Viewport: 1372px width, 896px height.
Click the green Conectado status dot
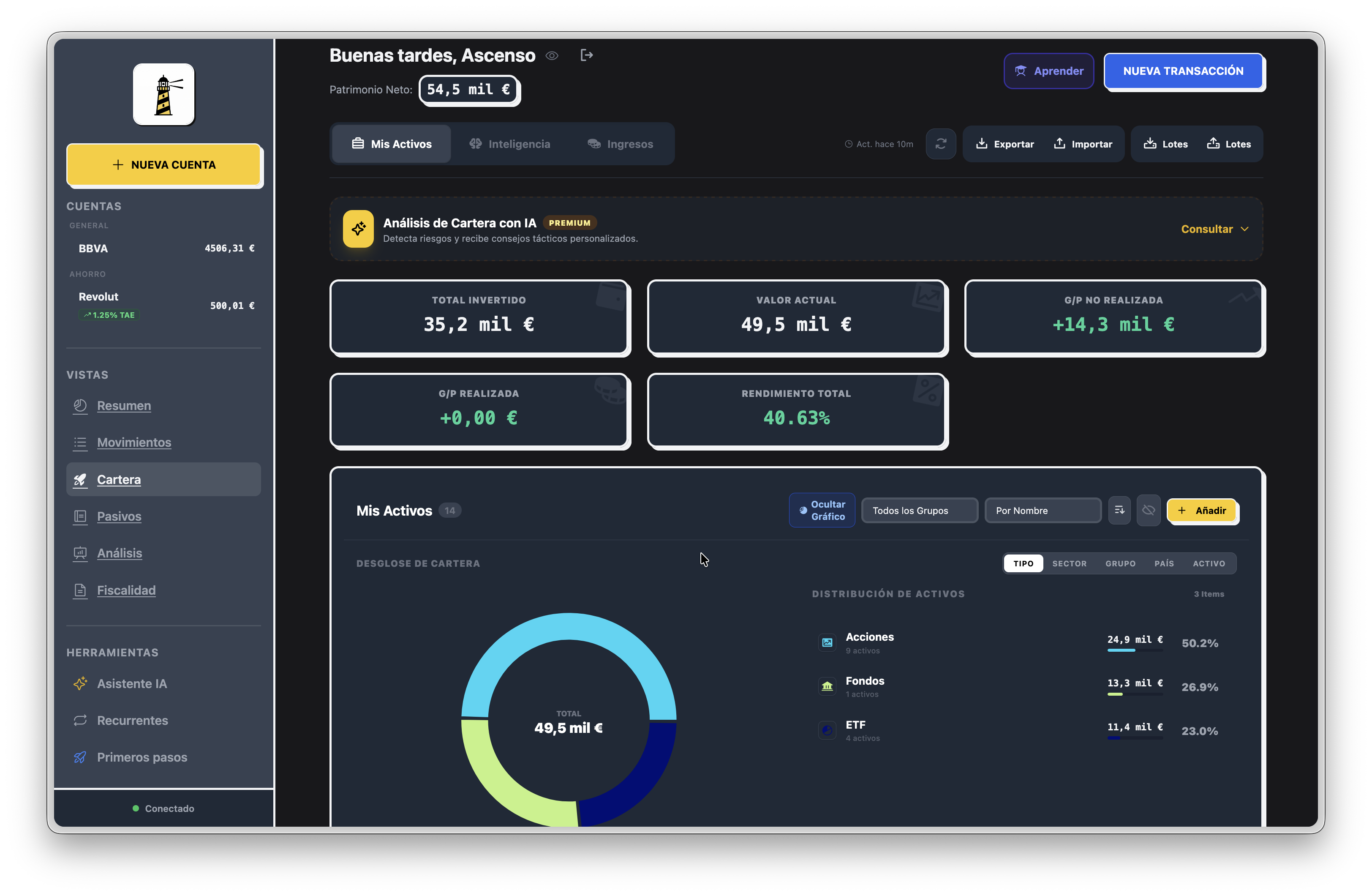click(136, 809)
